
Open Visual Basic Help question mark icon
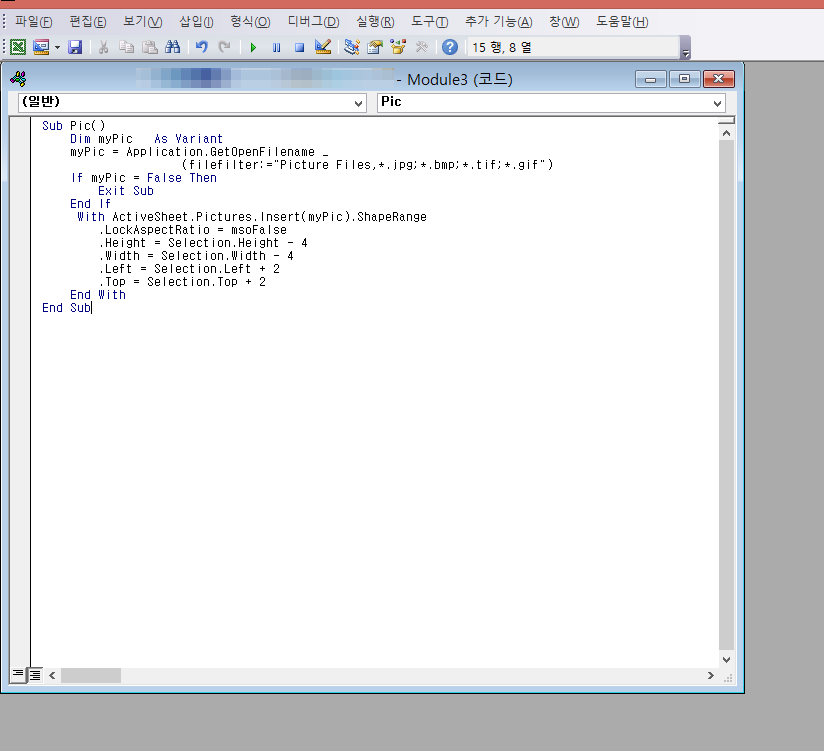(x=450, y=47)
